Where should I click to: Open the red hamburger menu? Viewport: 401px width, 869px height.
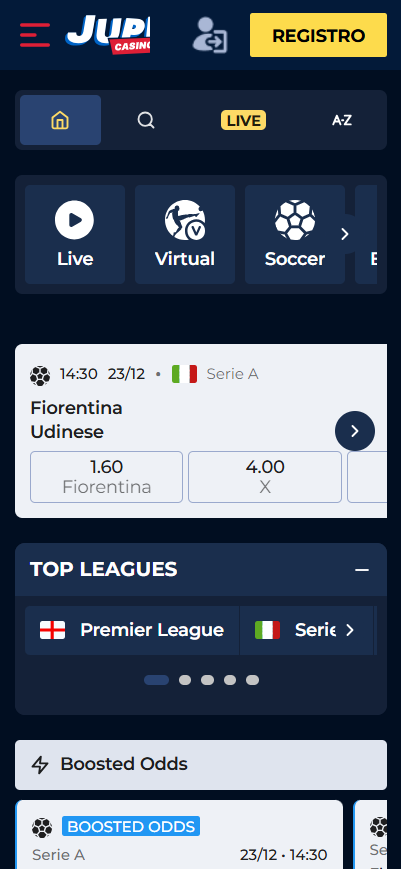tap(35, 35)
